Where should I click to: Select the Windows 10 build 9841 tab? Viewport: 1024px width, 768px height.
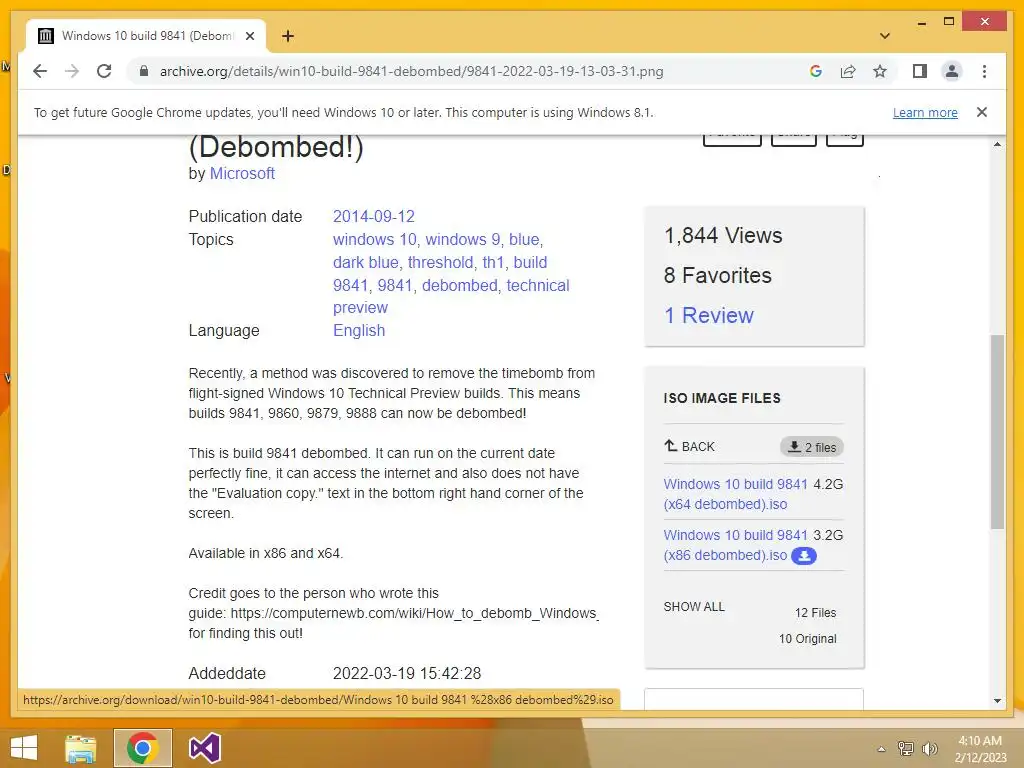(x=146, y=36)
